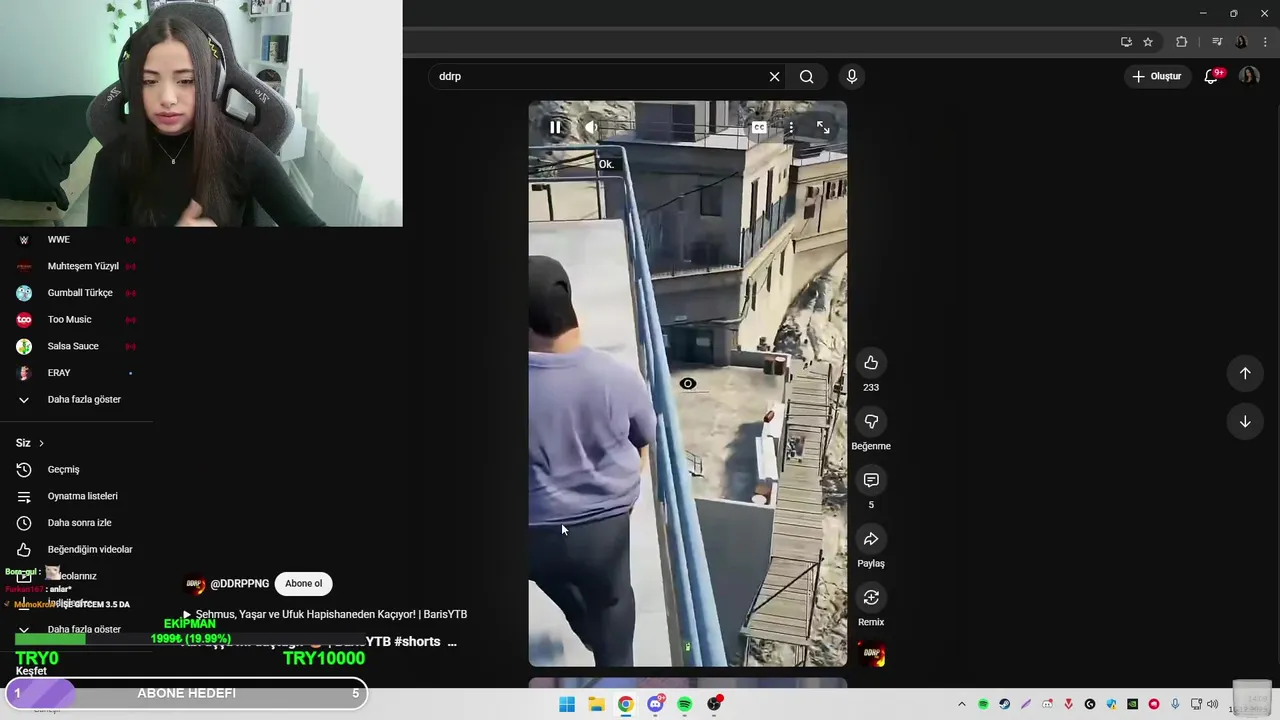The width and height of the screenshot is (1280, 720).
Task: Expand the Short to fullscreen
Action: click(823, 128)
